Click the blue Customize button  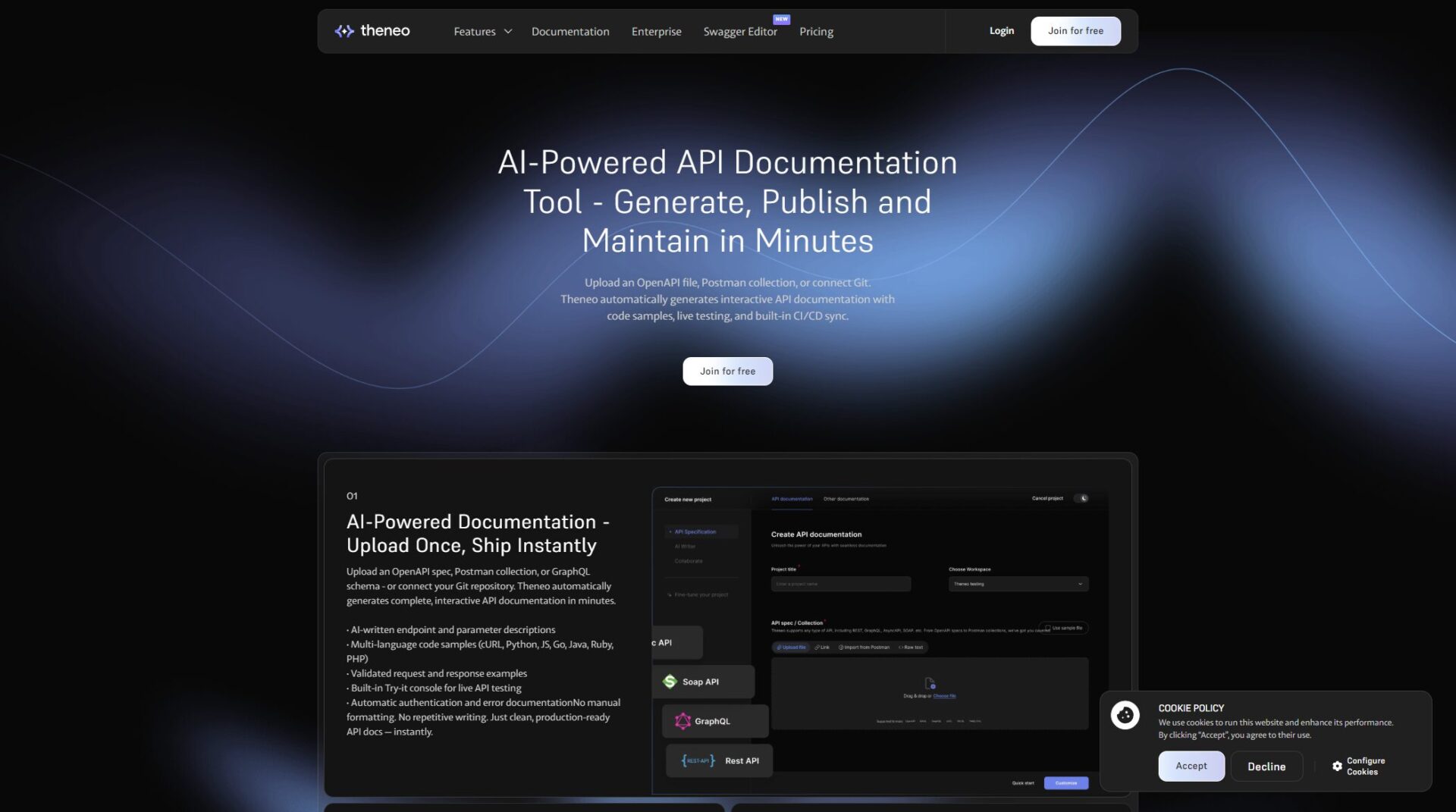coord(1065,783)
